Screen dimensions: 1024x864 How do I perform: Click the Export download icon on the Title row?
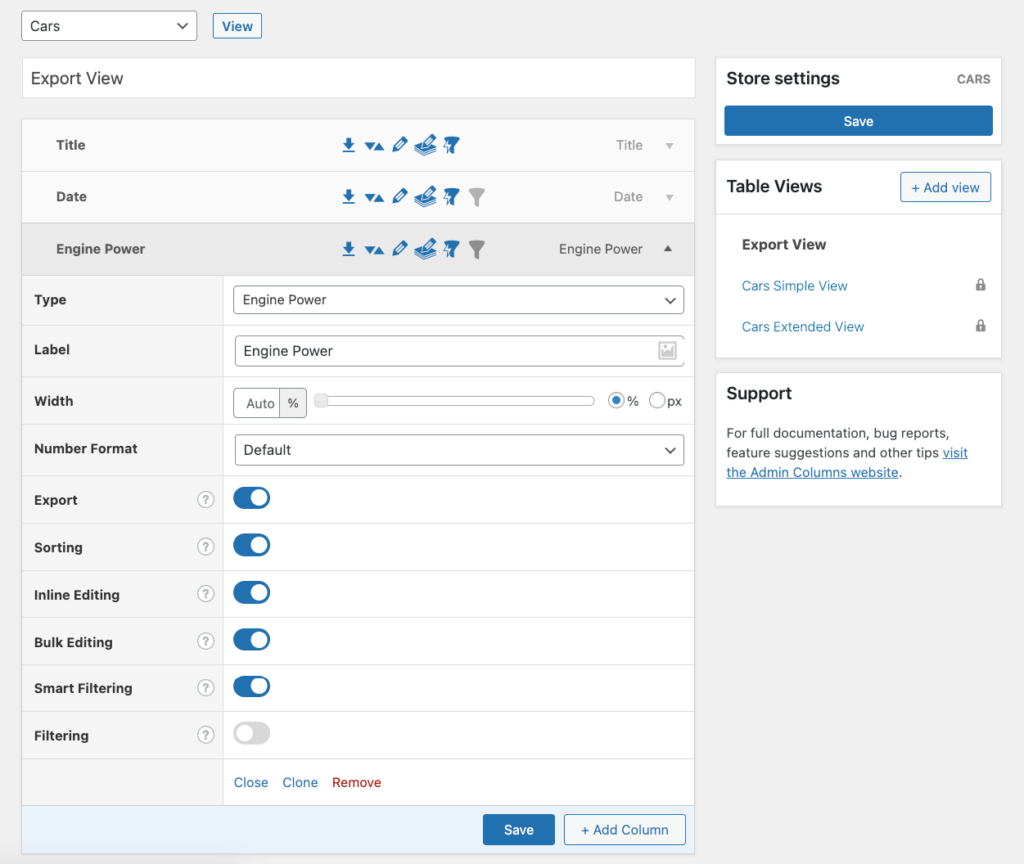point(349,145)
